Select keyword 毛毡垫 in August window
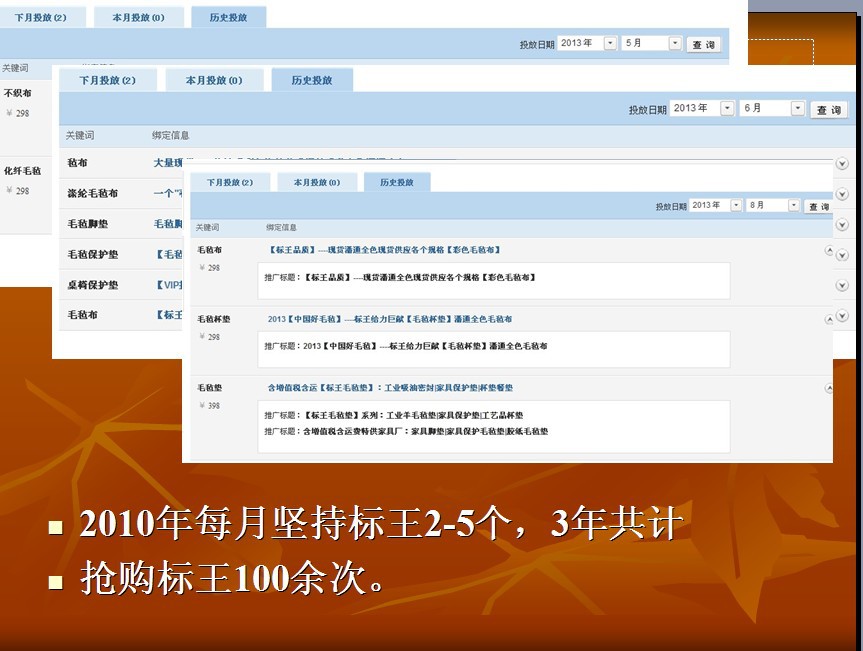863x651 pixels. (x=210, y=388)
